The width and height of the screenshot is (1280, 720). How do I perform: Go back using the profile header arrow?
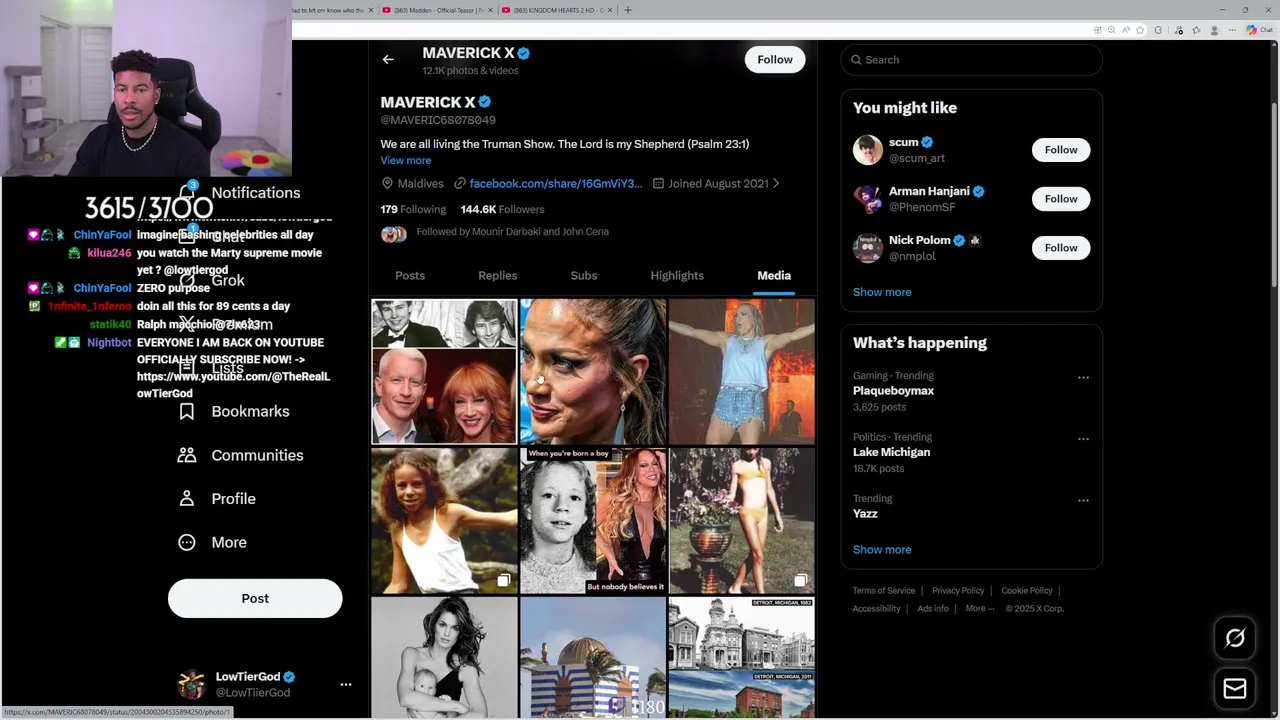coord(388,60)
